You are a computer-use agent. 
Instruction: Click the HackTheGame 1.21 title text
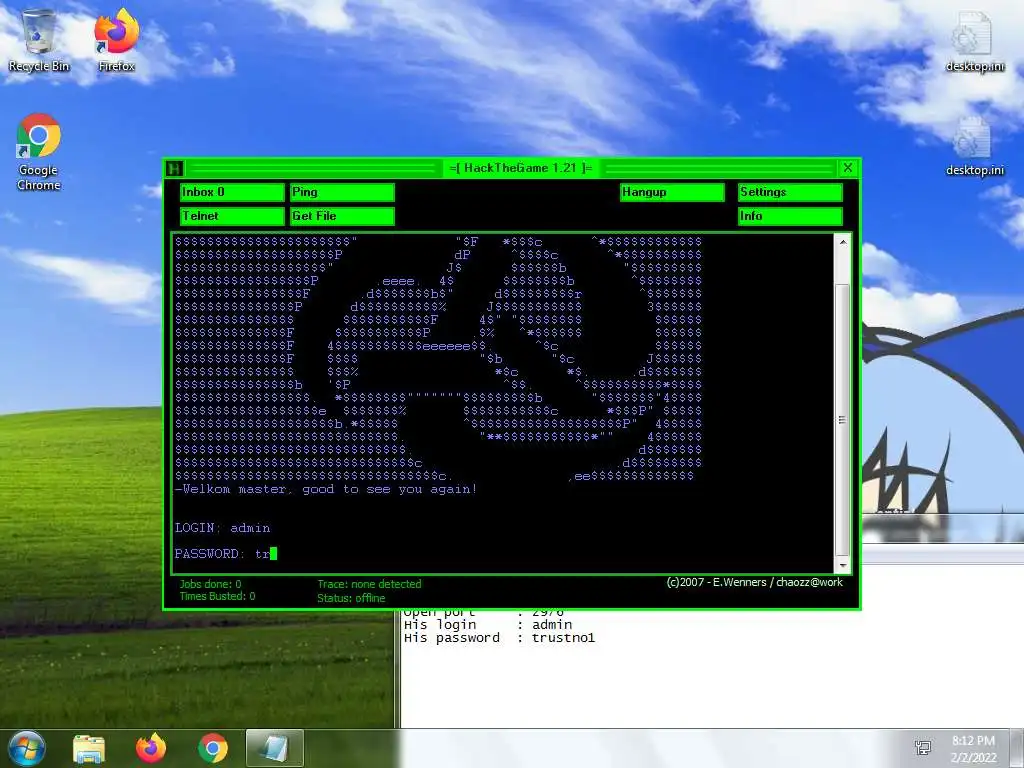[520, 168]
